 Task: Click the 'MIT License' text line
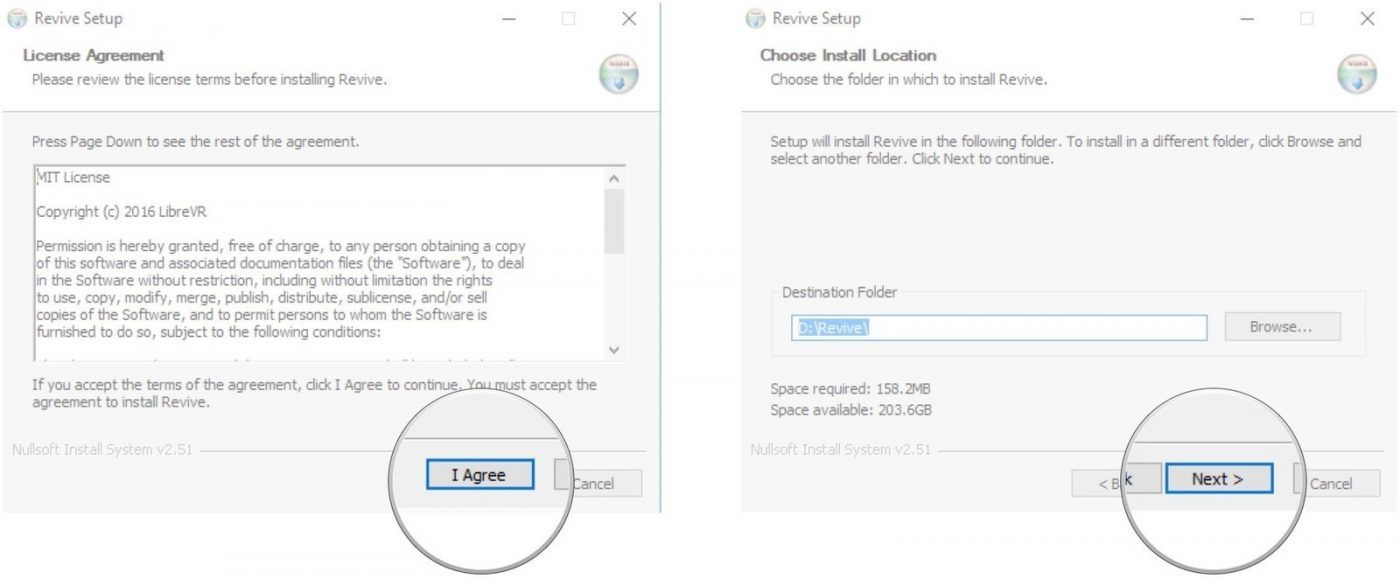tap(74, 177)
